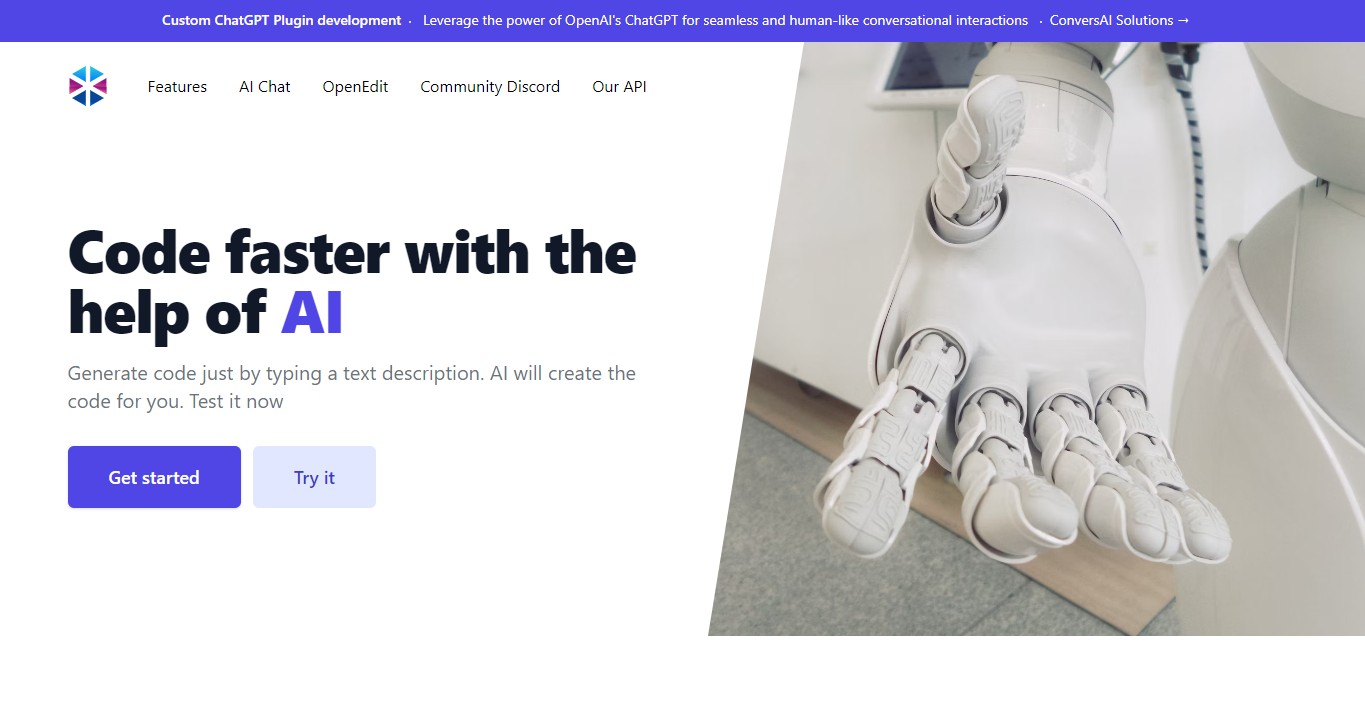Click the arrow after ConversAI Solutions
The height and width of the screenshot is (713, 1365).
(1184, 20)
